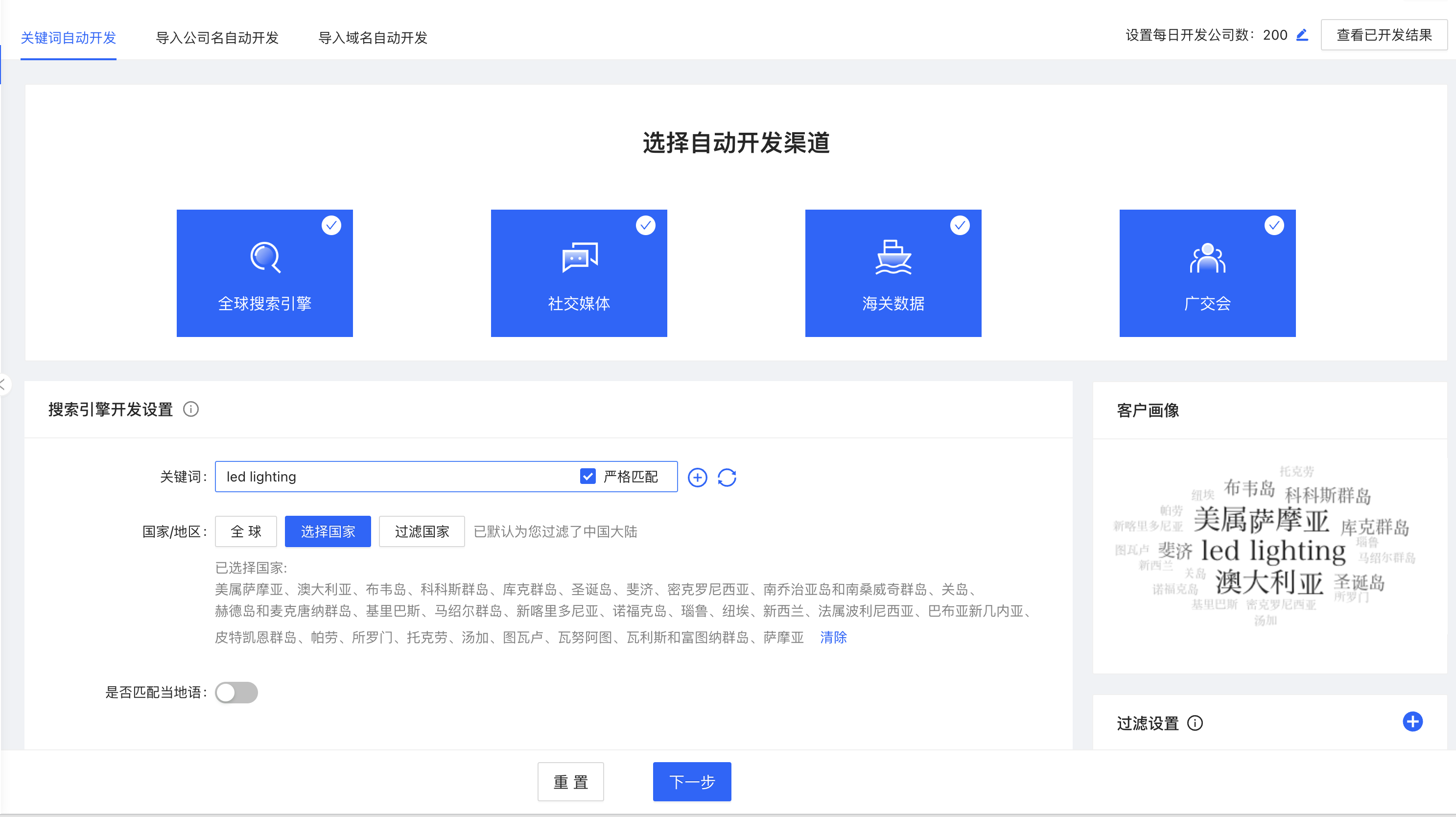The image size is (1456, 817).
Task: Switch to 导入域名自动开发 tab
Action: click(373, 38)
